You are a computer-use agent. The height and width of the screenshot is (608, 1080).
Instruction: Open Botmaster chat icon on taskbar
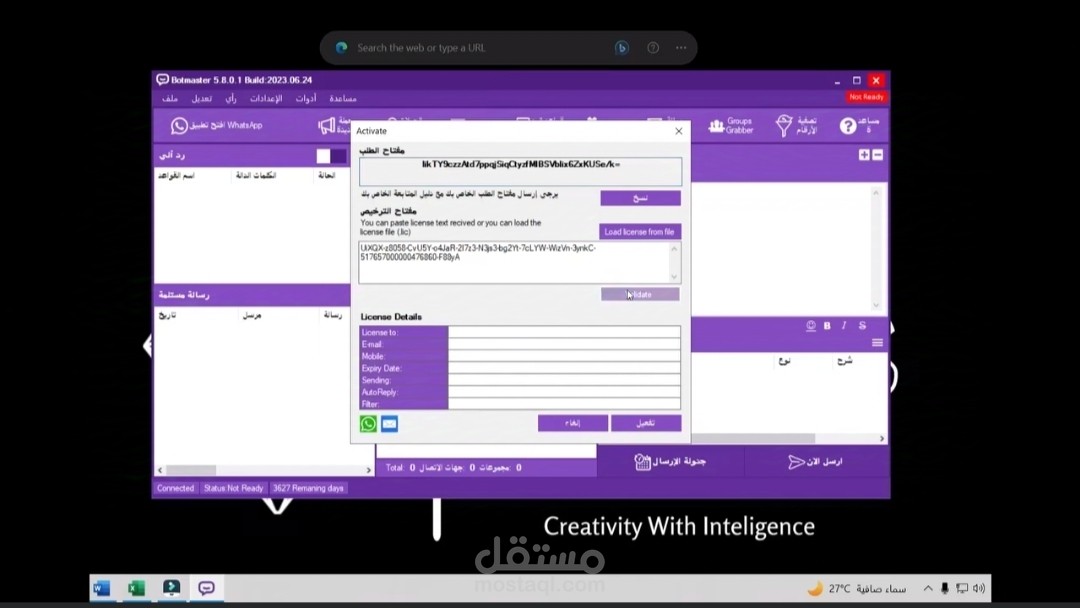[206, 588]
